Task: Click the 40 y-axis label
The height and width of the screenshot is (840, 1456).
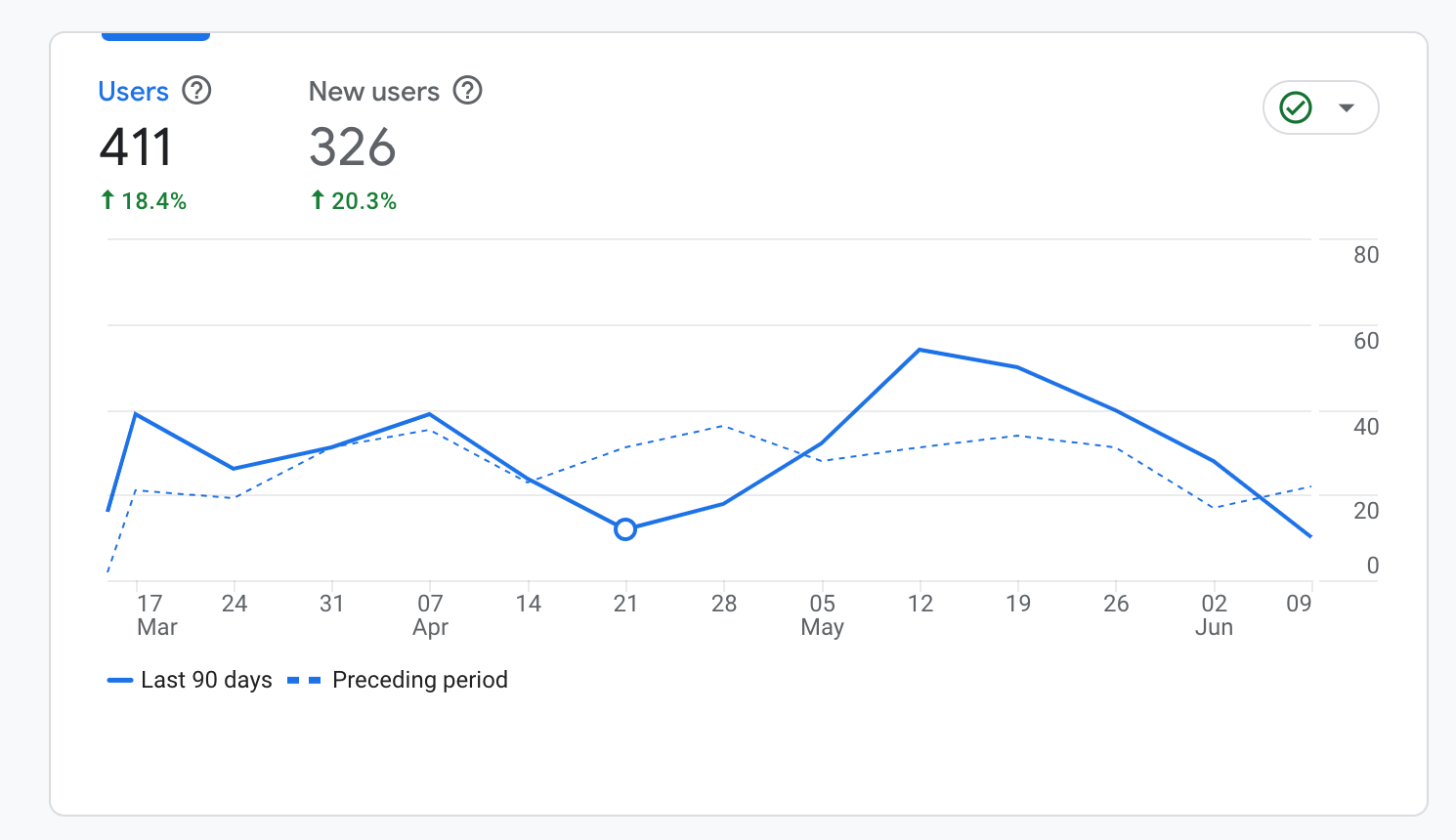Action: tap(1366, 427)
